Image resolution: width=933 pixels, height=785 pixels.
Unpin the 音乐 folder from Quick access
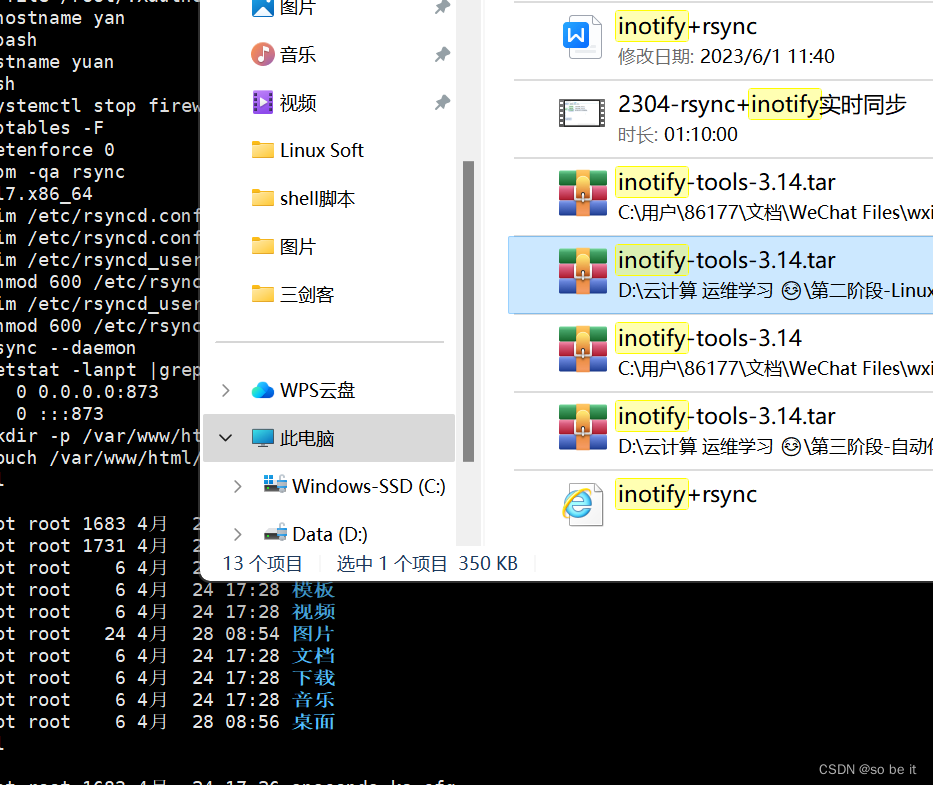point(441,54)
